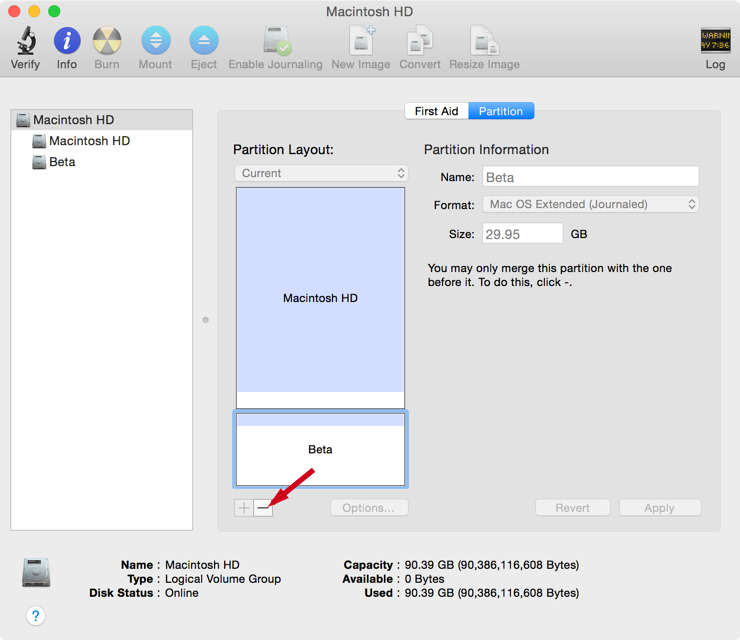Click the 'Logical Volume Group' type text
Image resolution: width=740 pixels, height=640 pixels.
[223, 579]
